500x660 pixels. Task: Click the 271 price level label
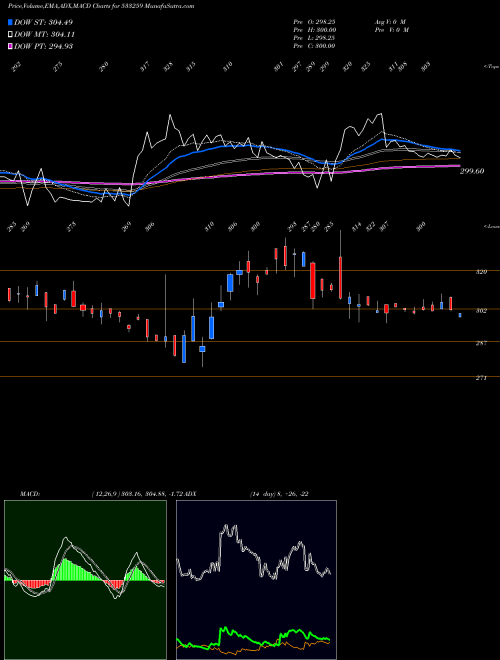click(481, 378)
